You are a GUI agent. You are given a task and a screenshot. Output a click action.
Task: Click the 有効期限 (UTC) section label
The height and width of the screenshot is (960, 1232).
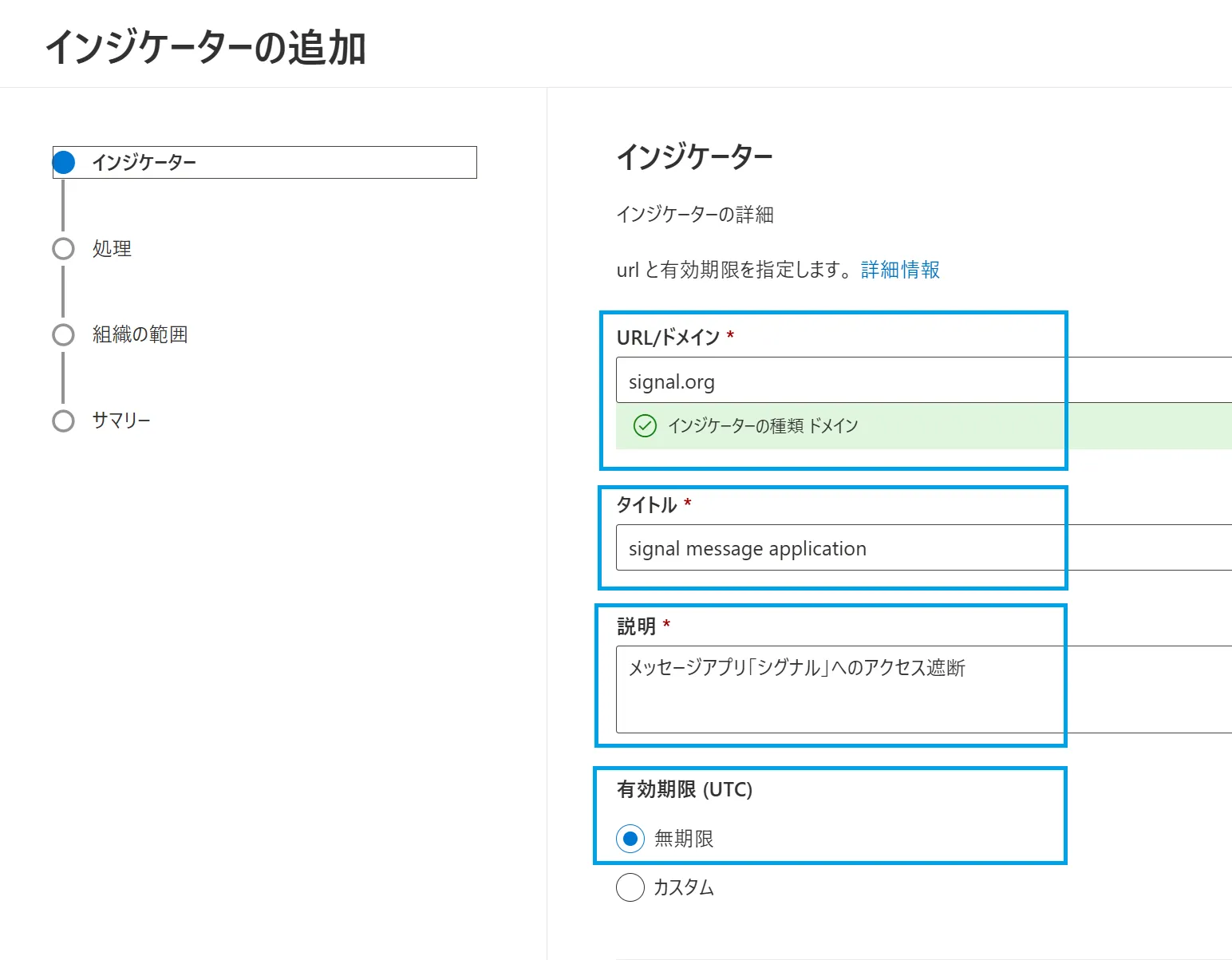685,789
